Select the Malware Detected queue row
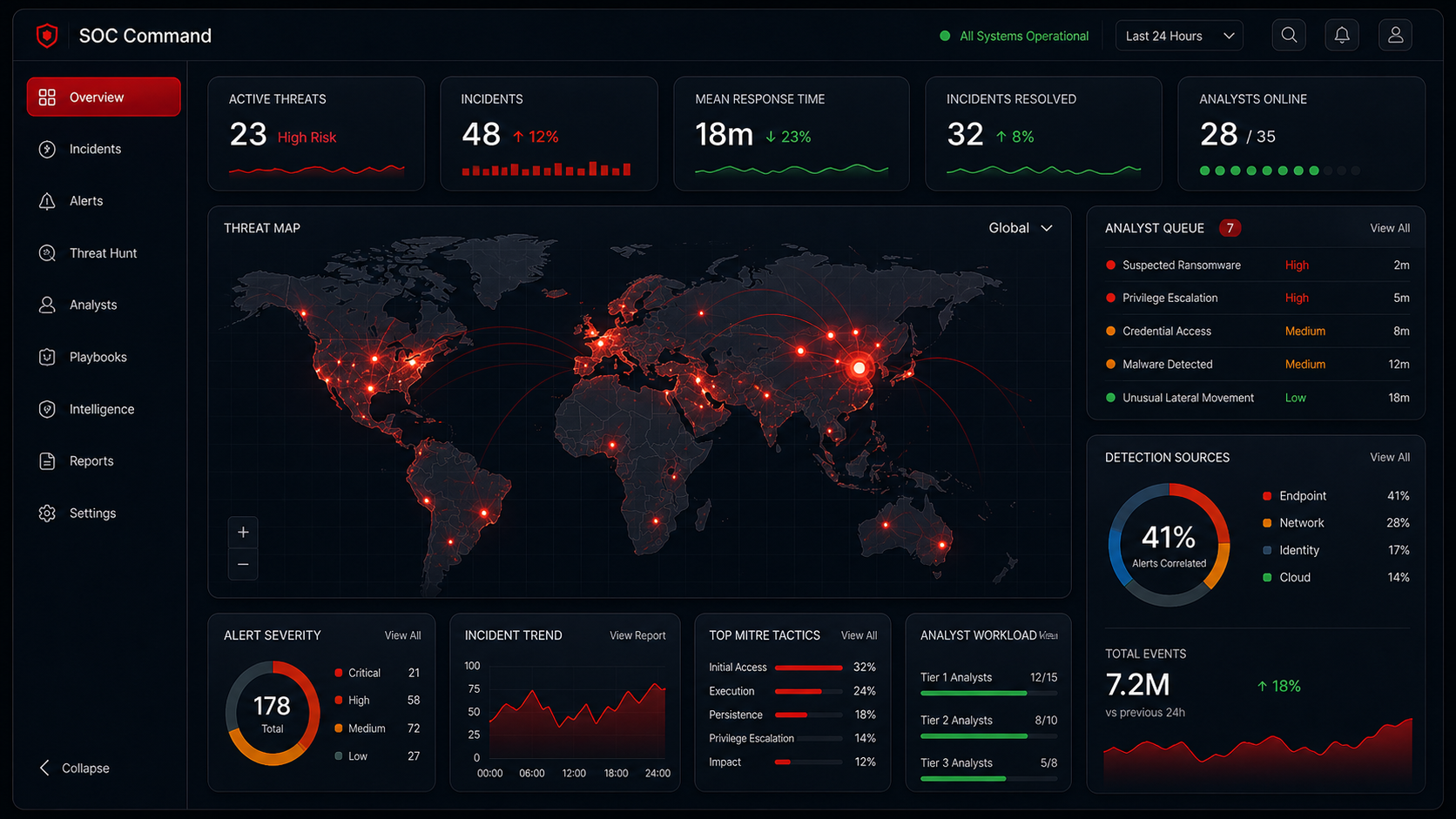This screenshot has height=819, width=1456. point(1257,365)
